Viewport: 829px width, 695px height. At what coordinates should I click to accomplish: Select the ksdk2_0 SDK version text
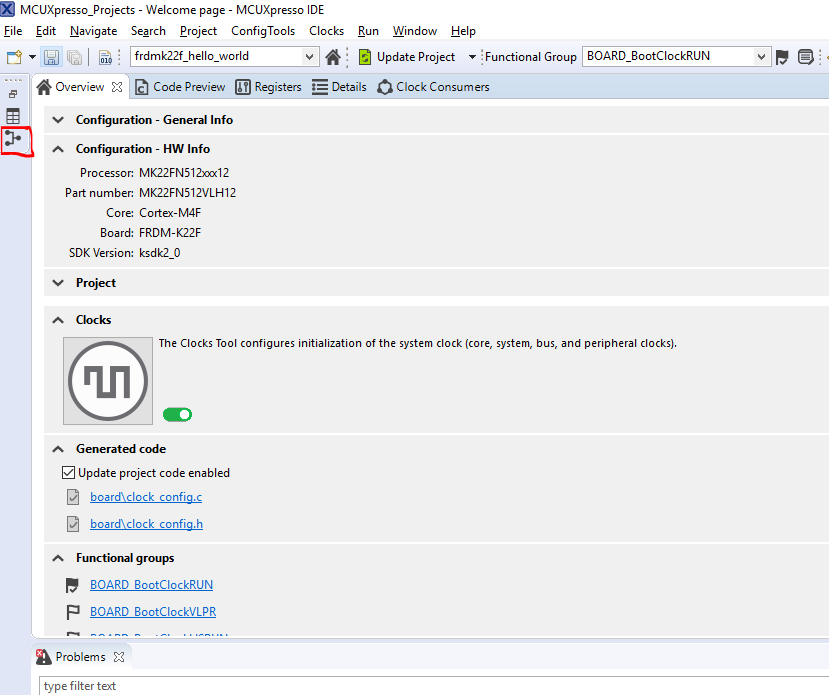click(x=159, y=253)
